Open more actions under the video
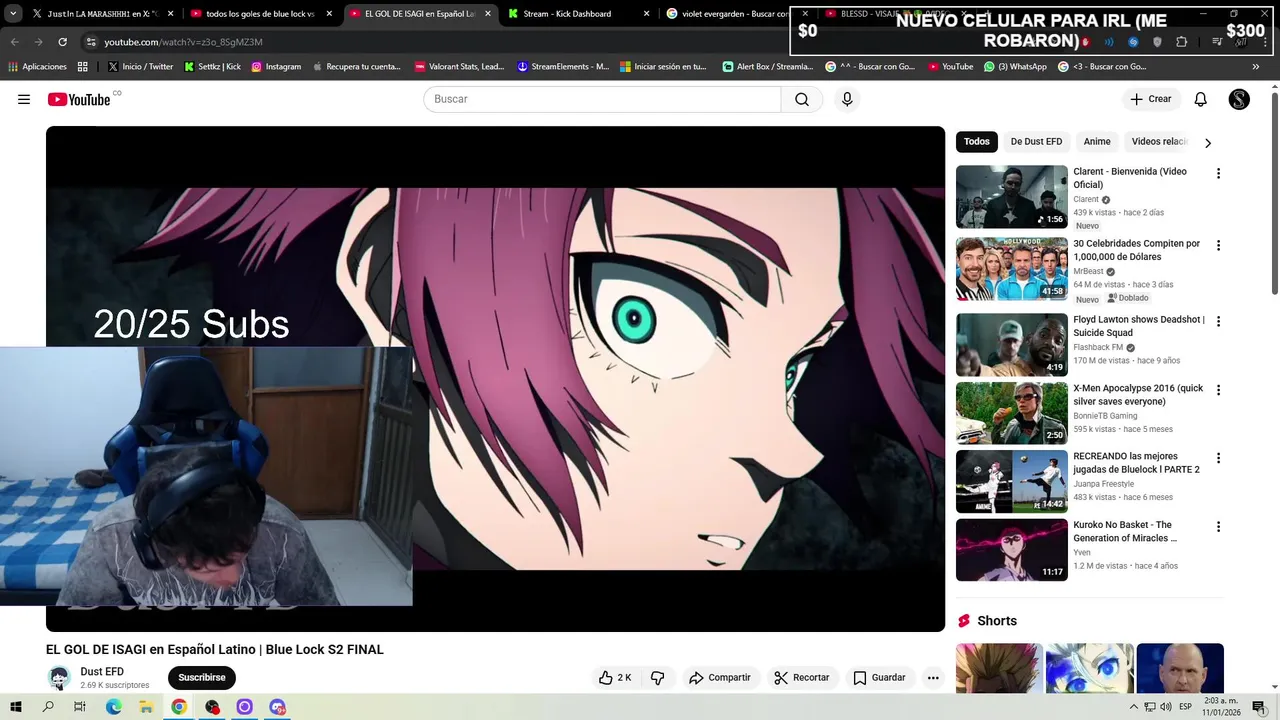The image size is (1280, 720). pyautogui.click(x=933, y=677)
